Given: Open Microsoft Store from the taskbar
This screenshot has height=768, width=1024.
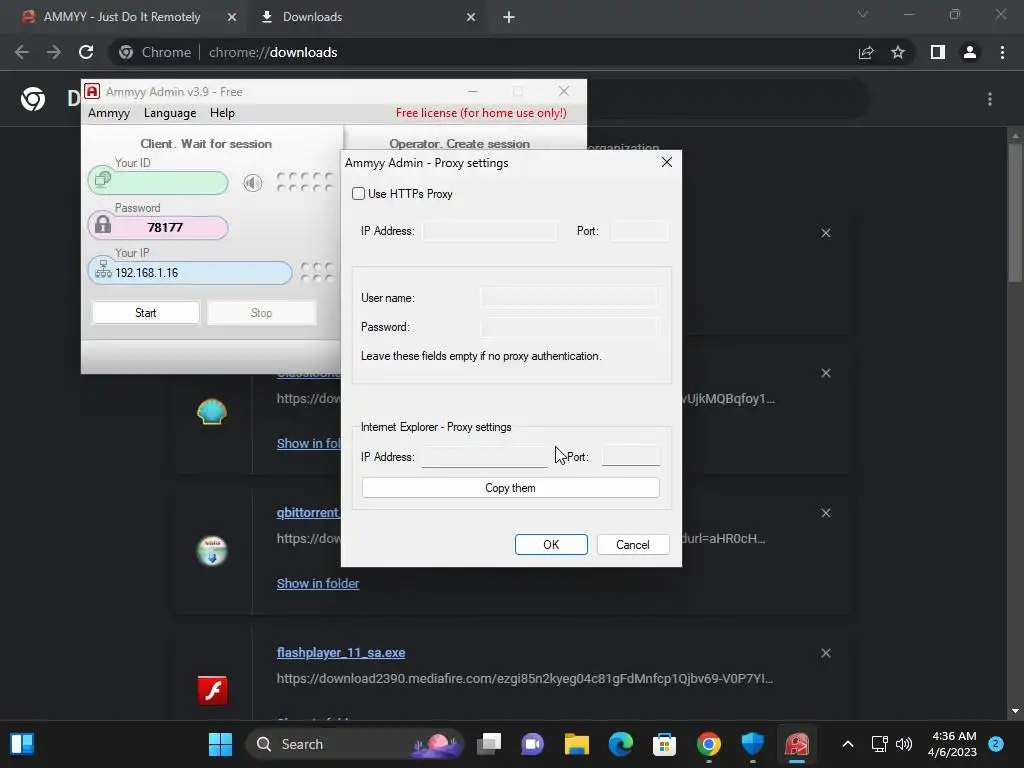Looking at the screenshot, I should [x=664, y=744].
